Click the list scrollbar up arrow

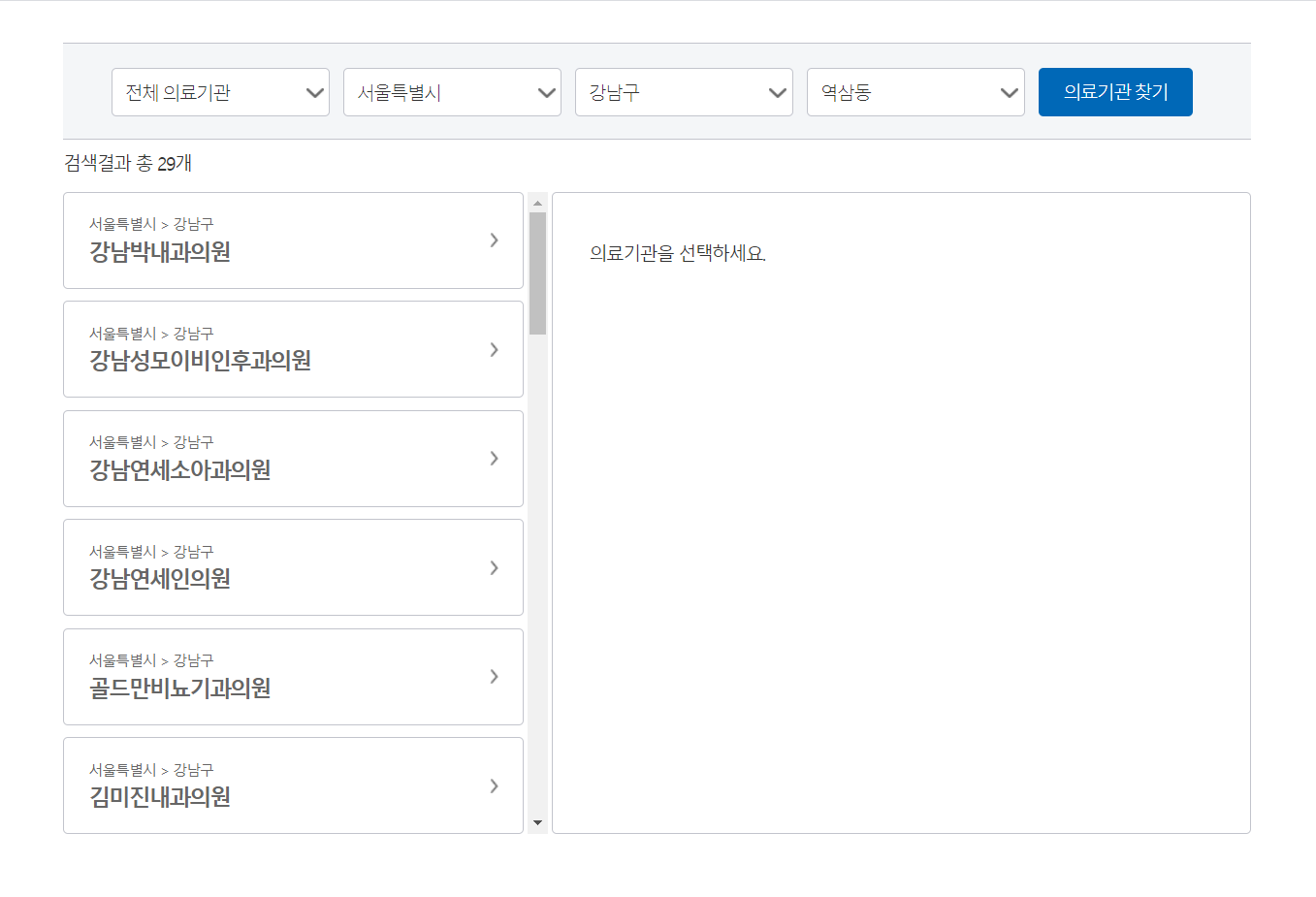point(537,203)
